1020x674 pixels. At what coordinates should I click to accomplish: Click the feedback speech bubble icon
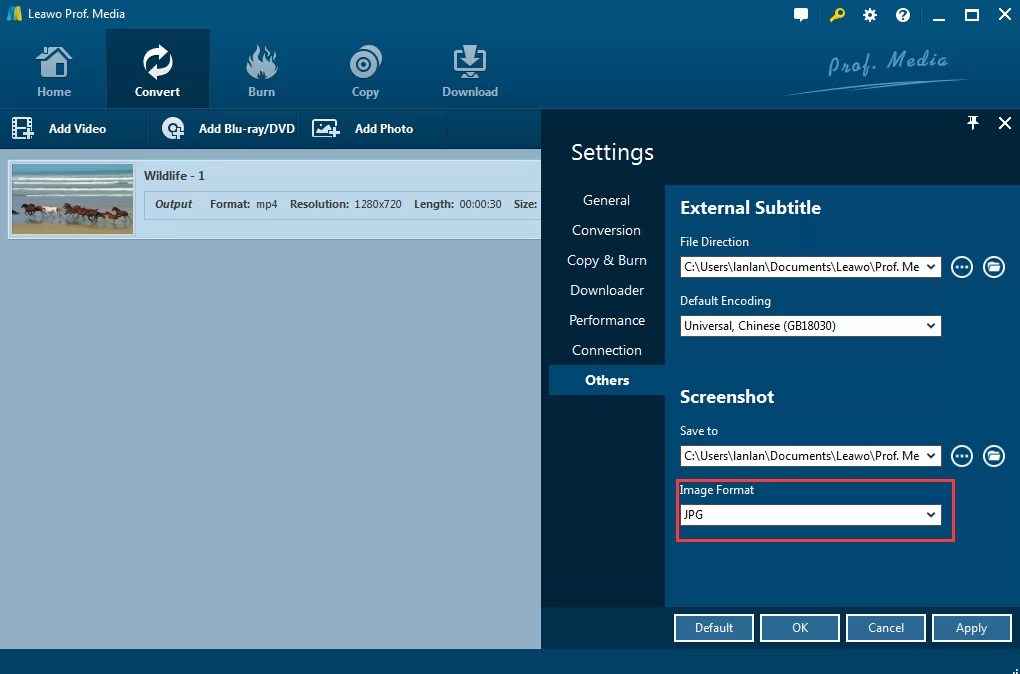coord(802,14)
